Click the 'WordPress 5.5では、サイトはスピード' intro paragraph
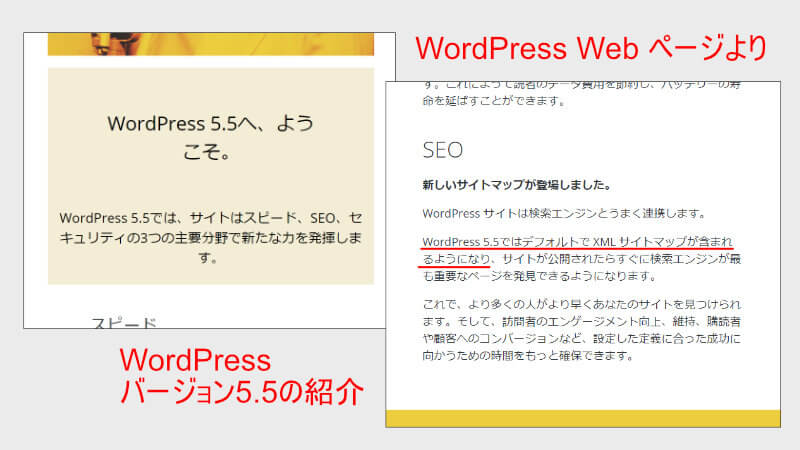Screen dimensions: 800x450 tap(210, 238)
